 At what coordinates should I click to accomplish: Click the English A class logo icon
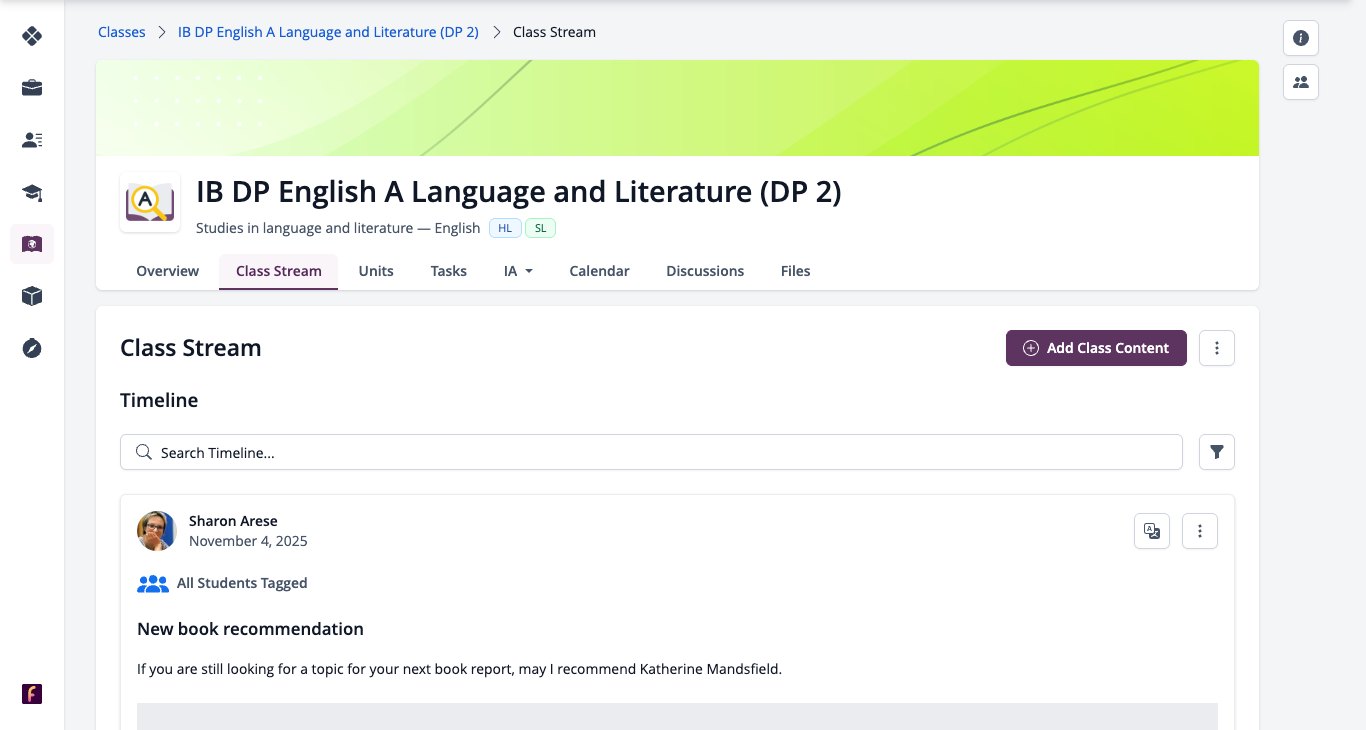(150, 203)
